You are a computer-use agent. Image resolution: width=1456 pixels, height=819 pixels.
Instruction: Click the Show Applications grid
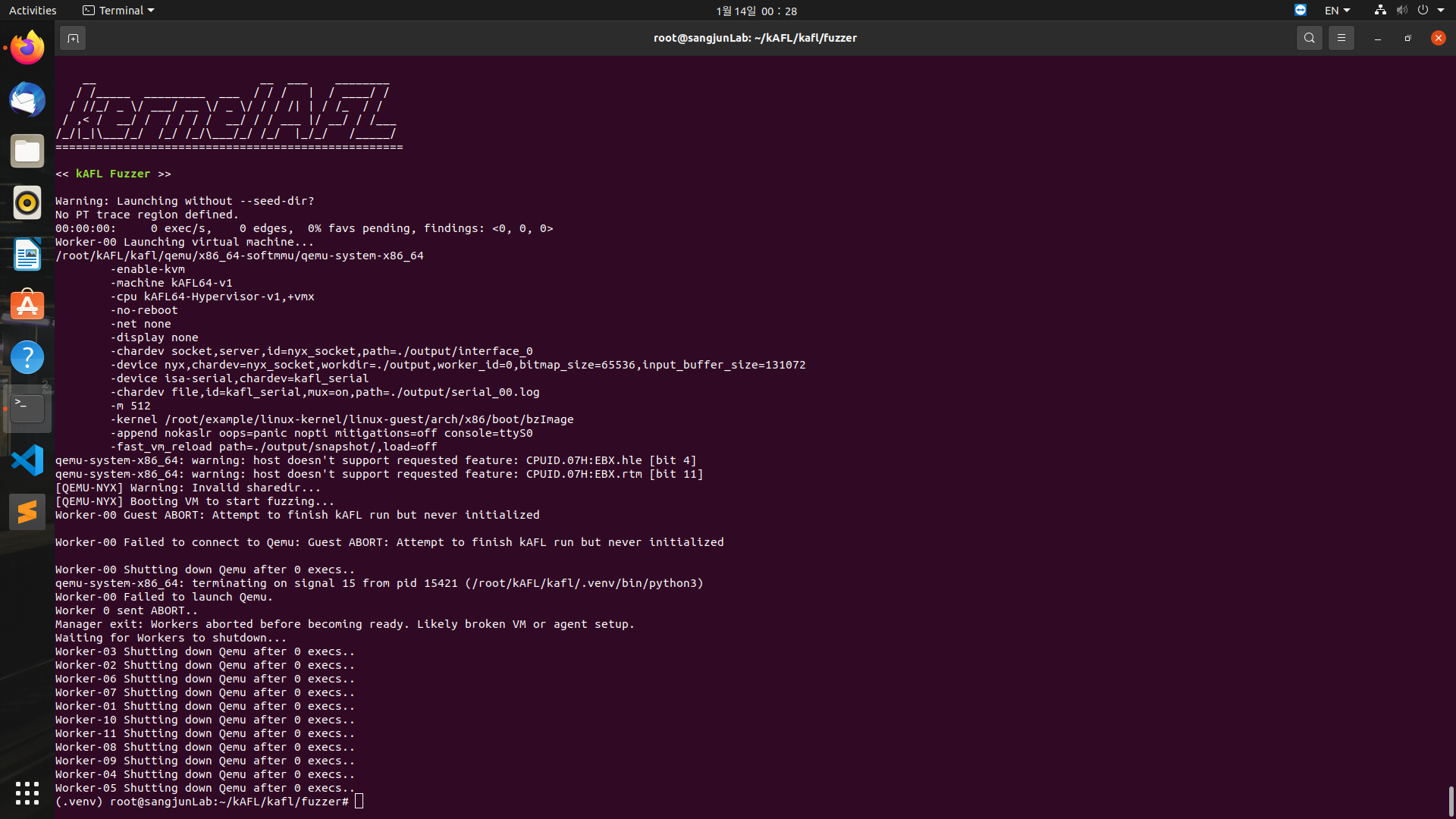[27, 792]
